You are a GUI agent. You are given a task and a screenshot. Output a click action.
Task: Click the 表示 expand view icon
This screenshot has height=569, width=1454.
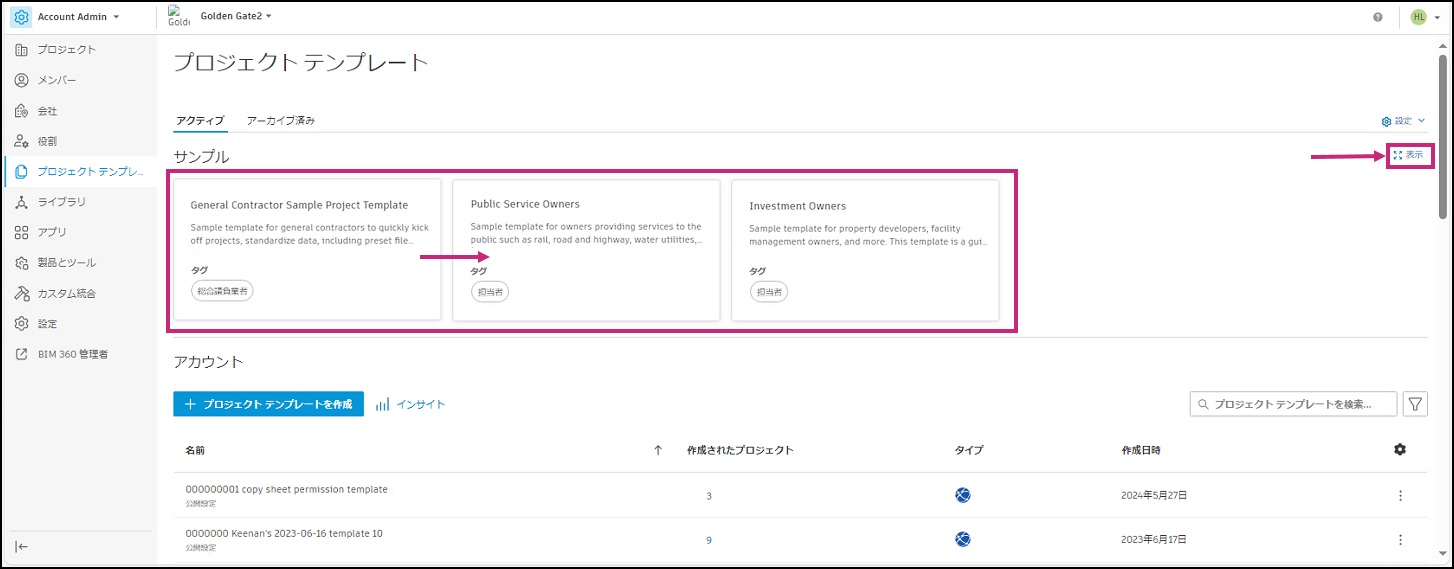(x=1398, y=155)
